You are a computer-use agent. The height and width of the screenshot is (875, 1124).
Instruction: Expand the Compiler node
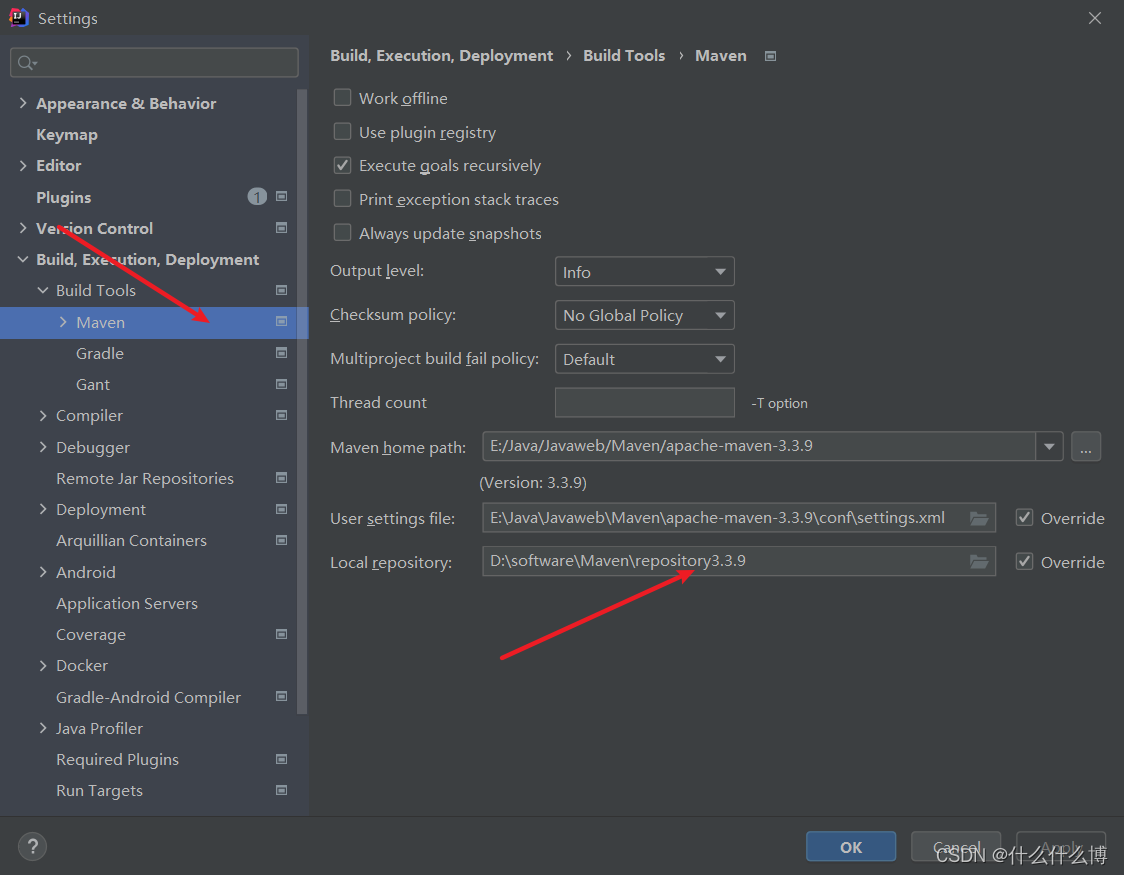(x=43, y=415)
